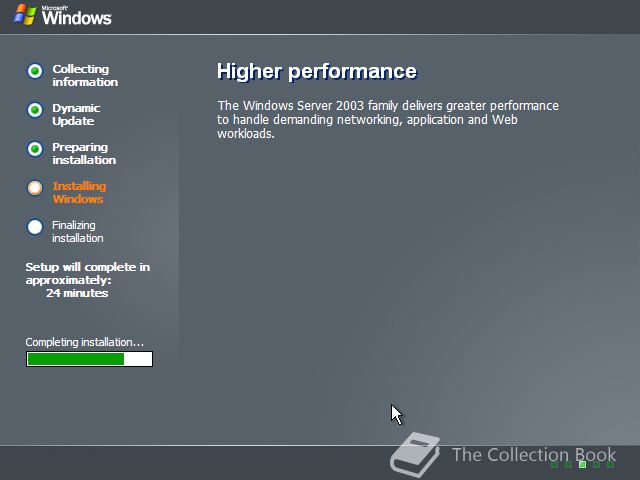The width and height of the screenshot is (640, 480).
Task: Click the 24 minutes remaining estimate
Action: point(77,293)
